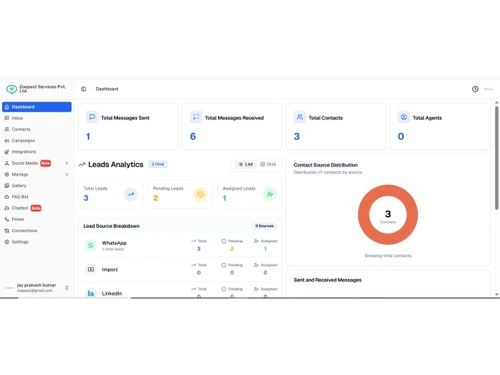Click the Sources count badge
This screenshot has height=375, width=500.
264,226
